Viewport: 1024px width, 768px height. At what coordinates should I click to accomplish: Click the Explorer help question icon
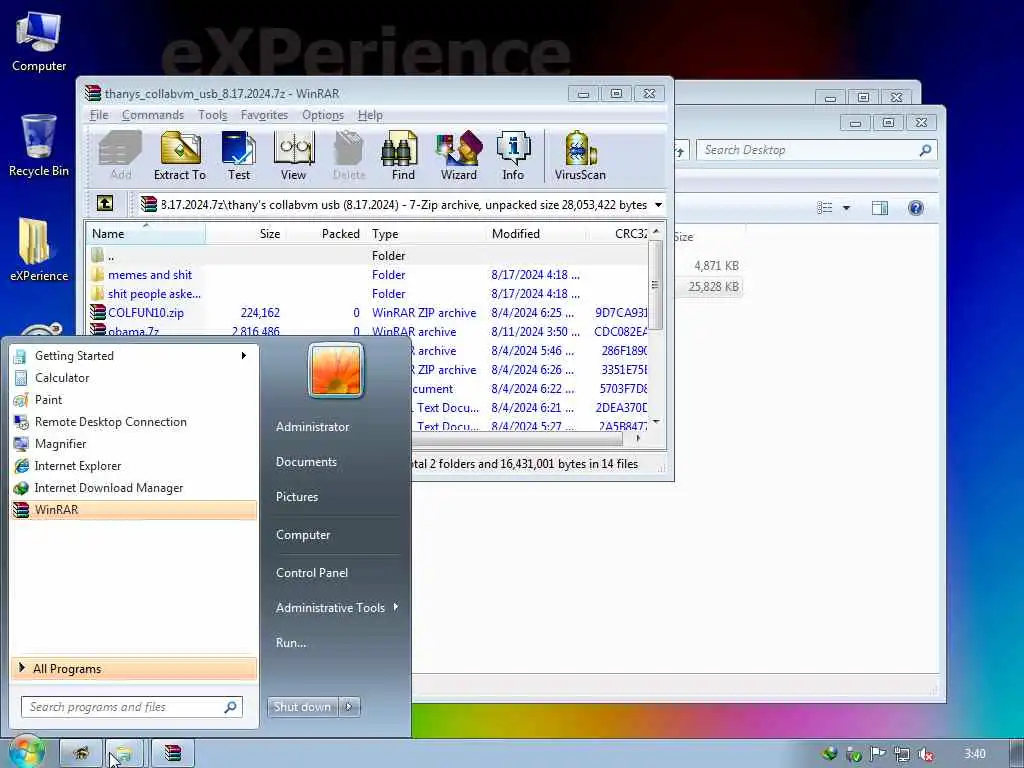click(916, 208)
